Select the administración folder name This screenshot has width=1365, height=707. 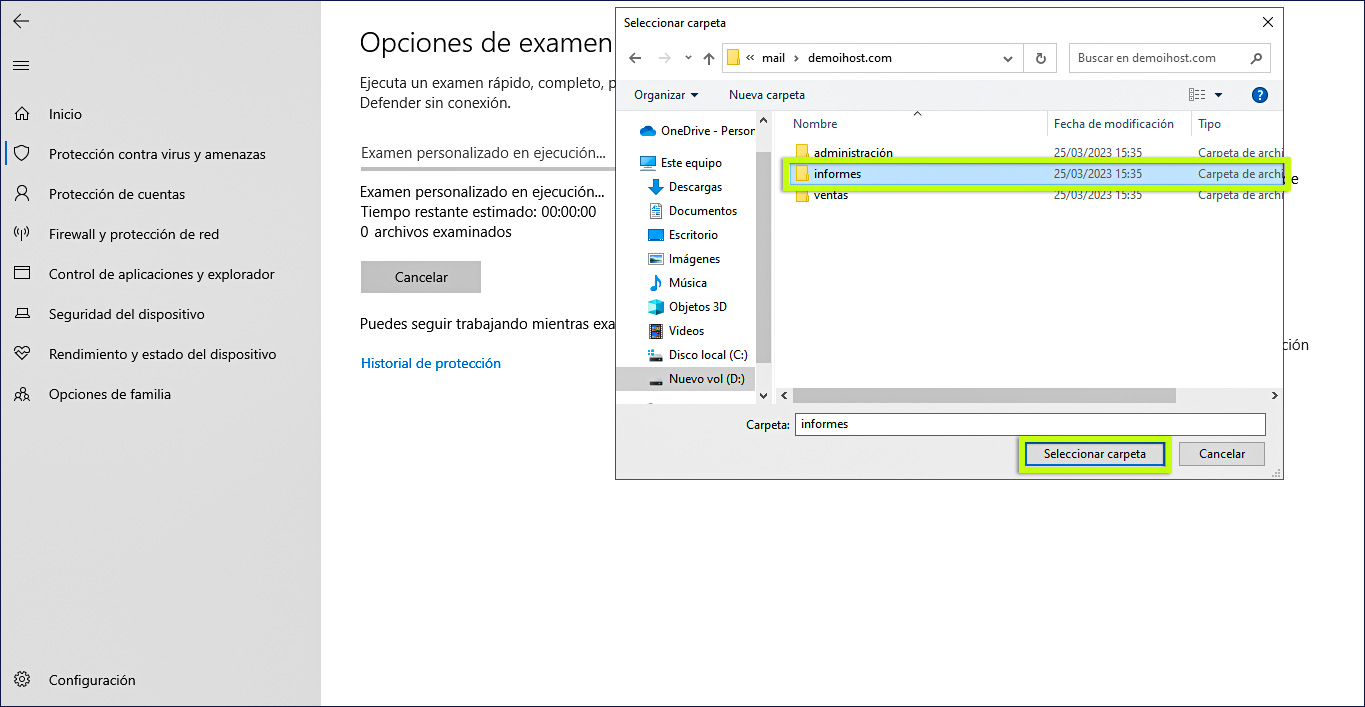tap(853, 153)
